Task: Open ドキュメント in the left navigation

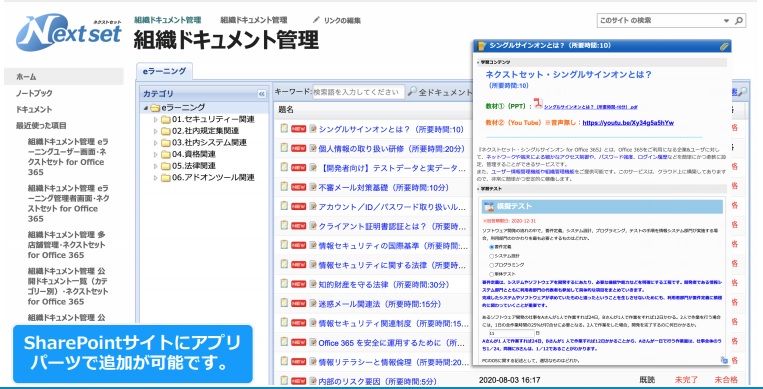Action: click(34, 109)
